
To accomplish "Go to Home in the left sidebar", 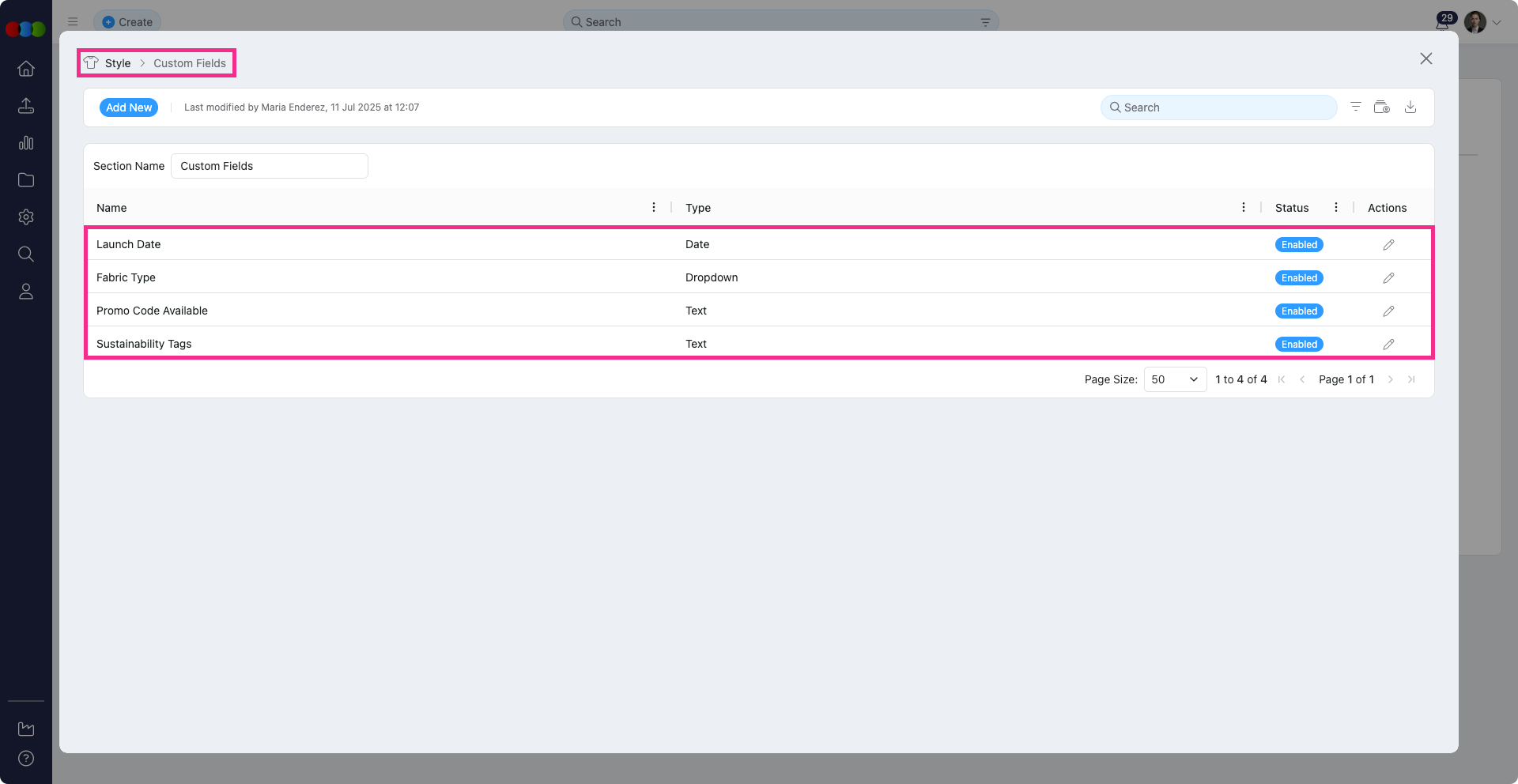I will point(26,69).
